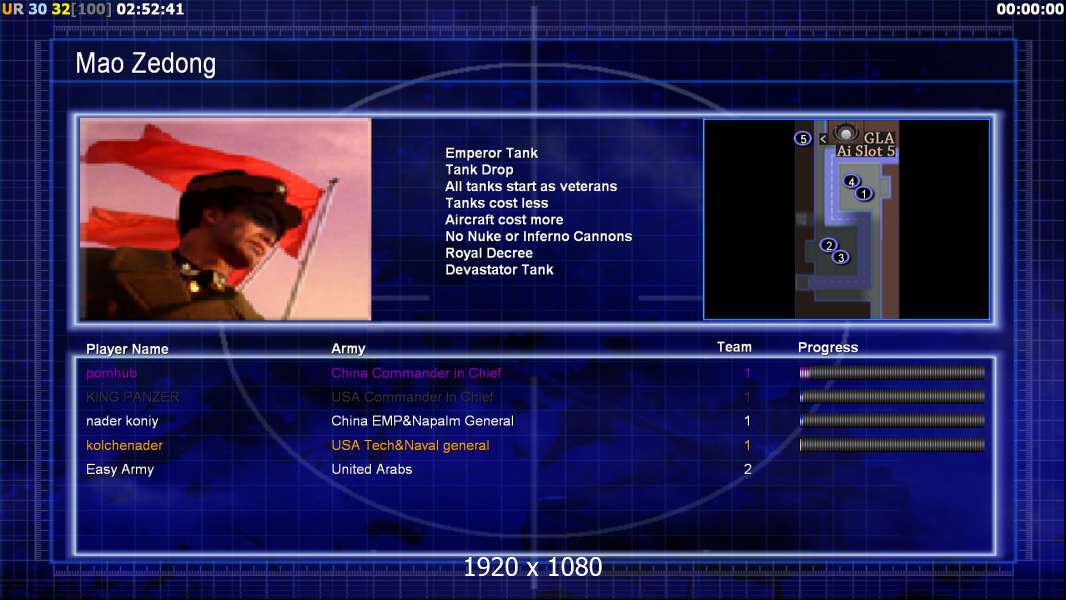
Task: Click the Mao Zedong title
Action: 145,63
